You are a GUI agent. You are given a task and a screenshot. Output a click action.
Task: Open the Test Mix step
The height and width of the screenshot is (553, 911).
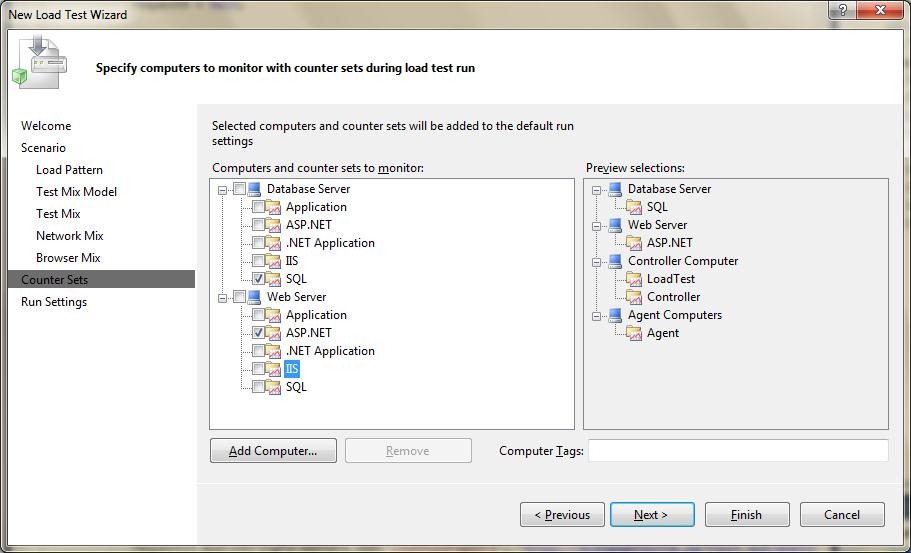click(58, 214)
